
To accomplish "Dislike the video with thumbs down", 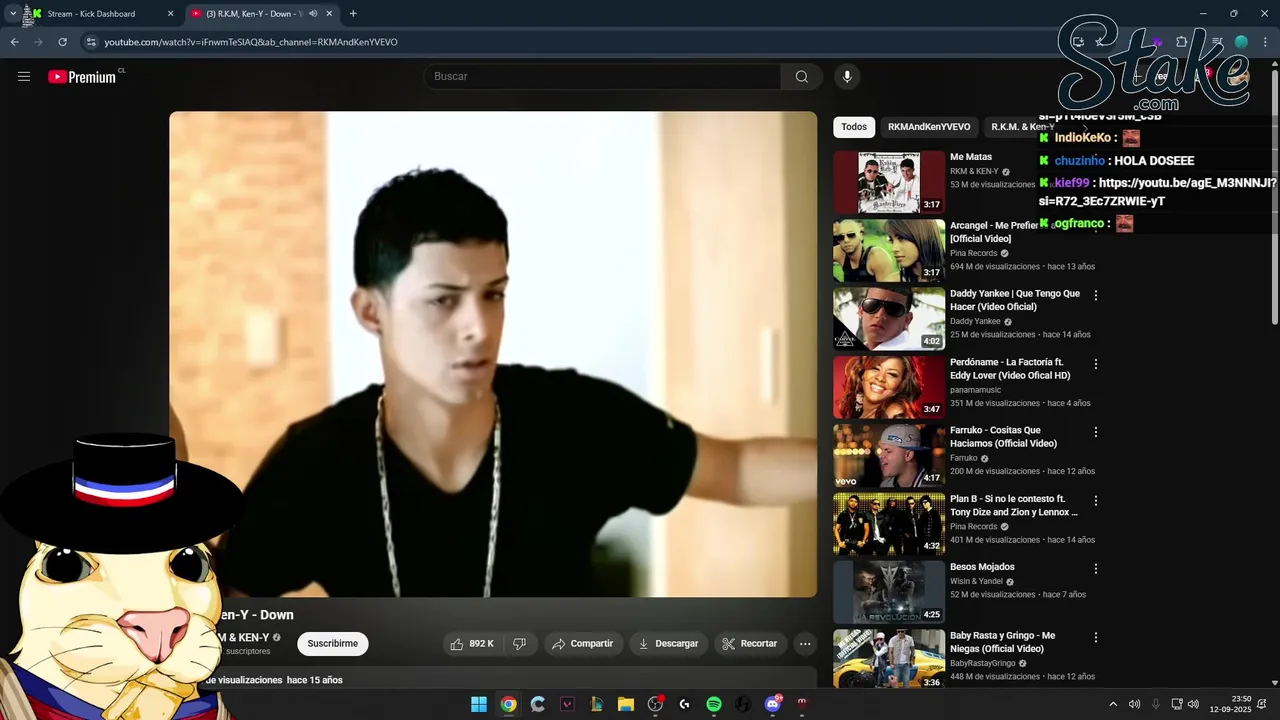I will [520, 644].
